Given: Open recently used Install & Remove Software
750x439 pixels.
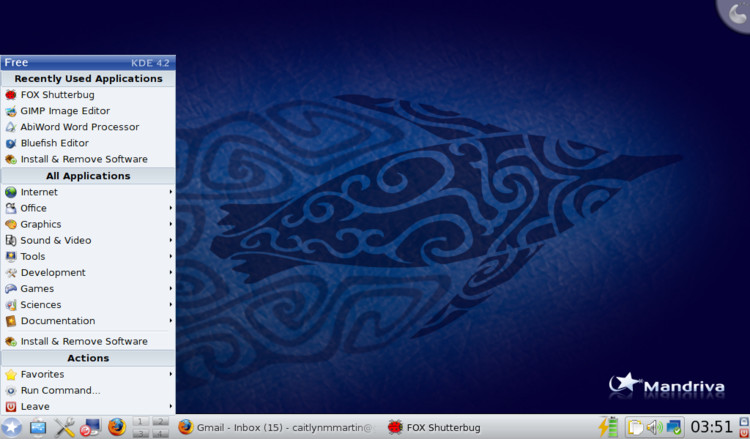Looking at the screenshot, I should [88, 159].
